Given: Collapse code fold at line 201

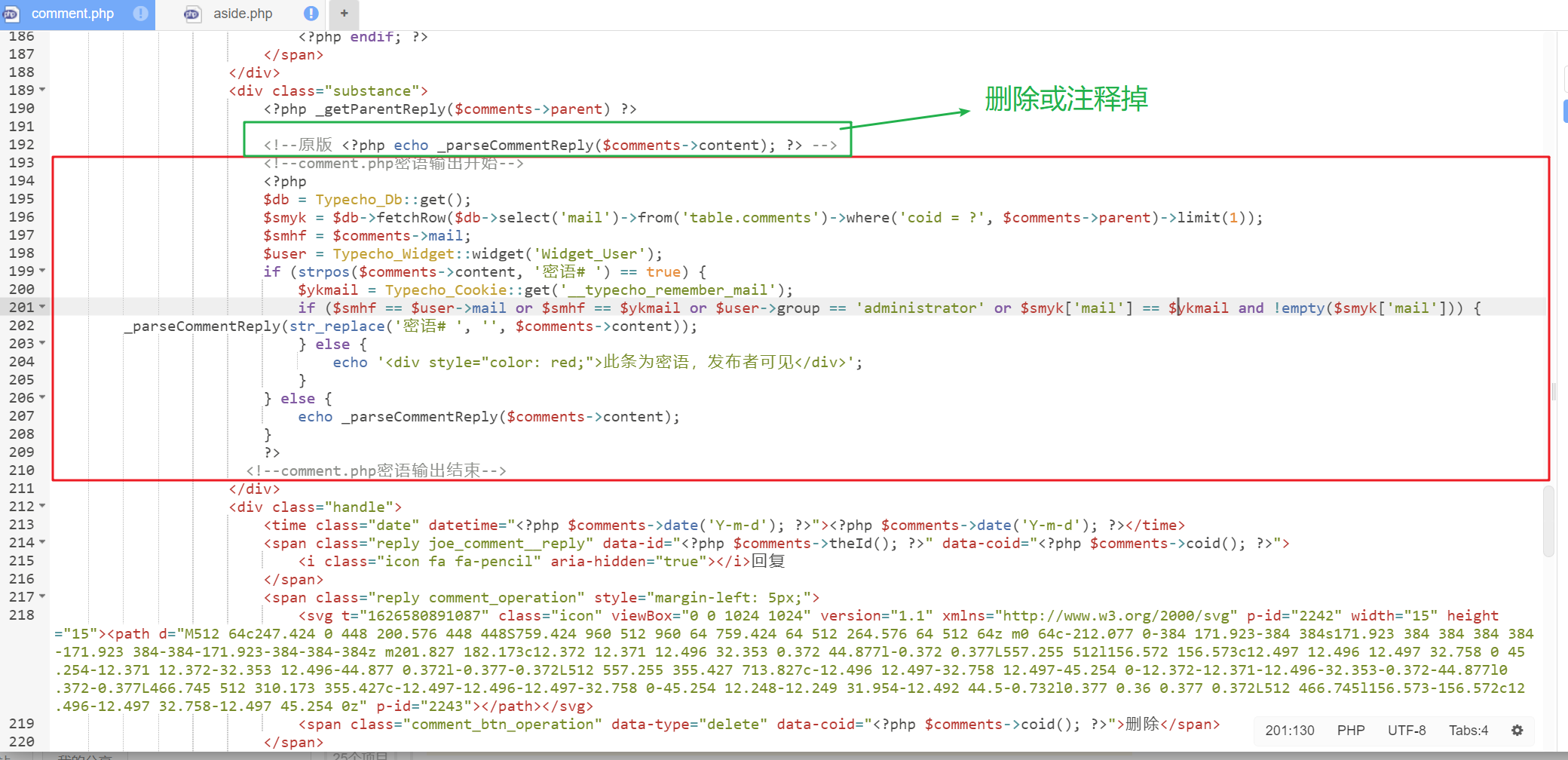Looking at the screenshot, I should click(42, 307).
